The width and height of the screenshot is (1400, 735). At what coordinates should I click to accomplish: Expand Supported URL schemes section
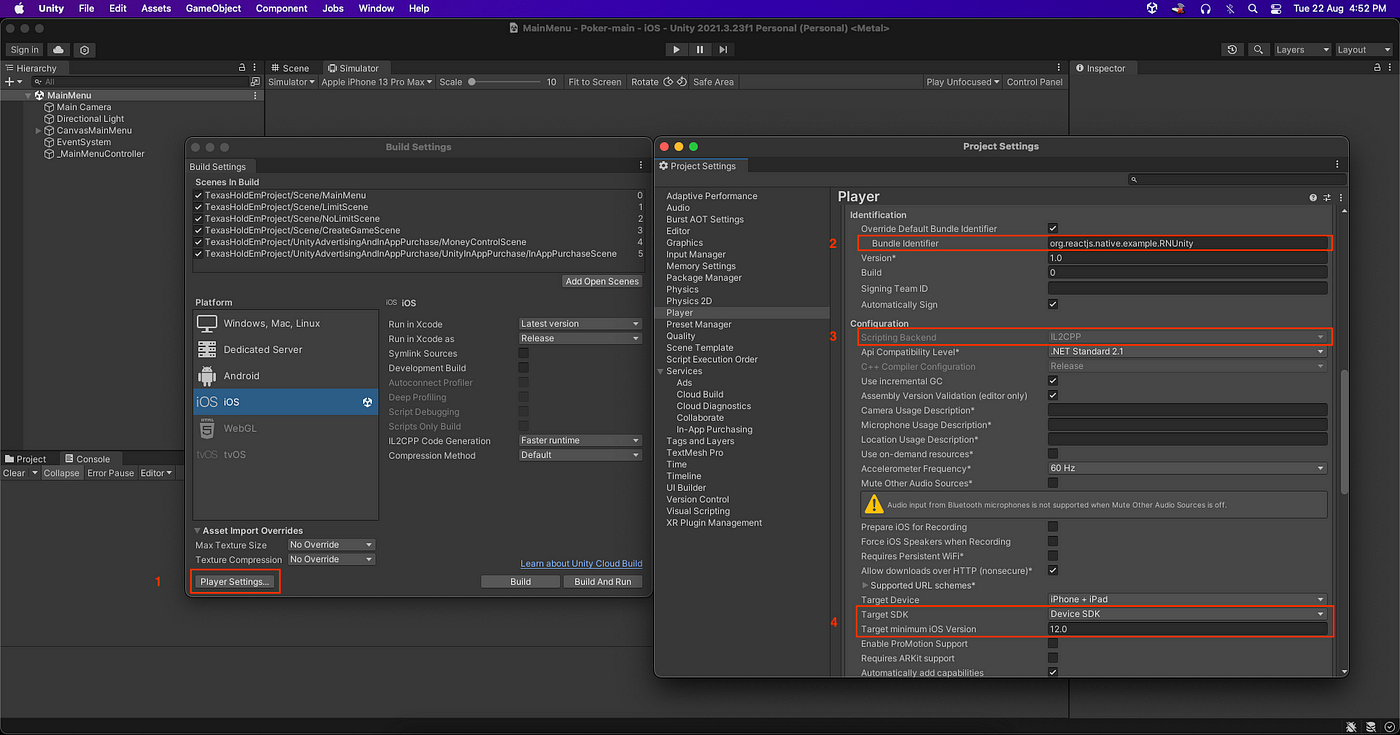coord(865,585)
